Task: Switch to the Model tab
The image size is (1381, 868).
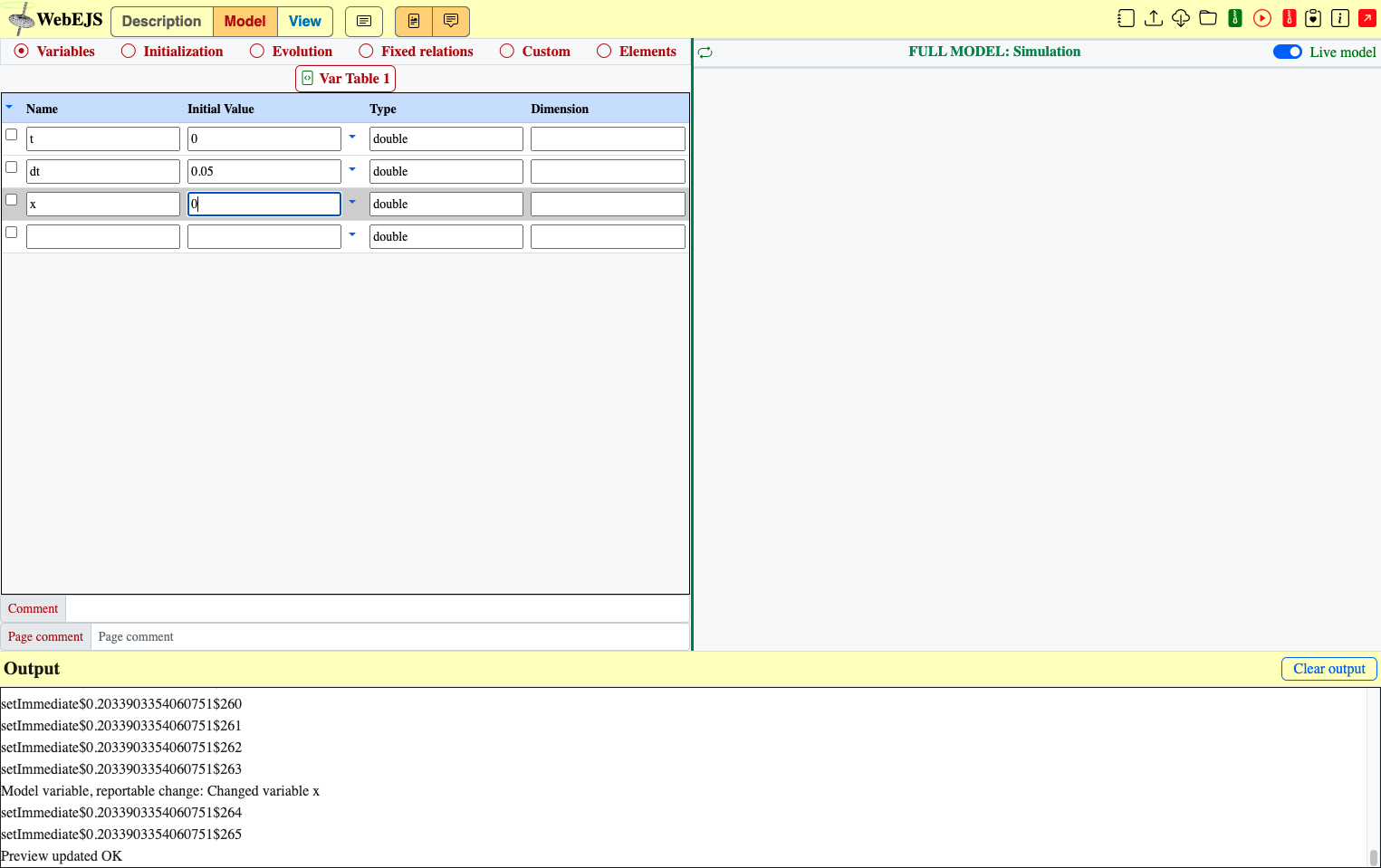Action: click(x=245, y=21)
